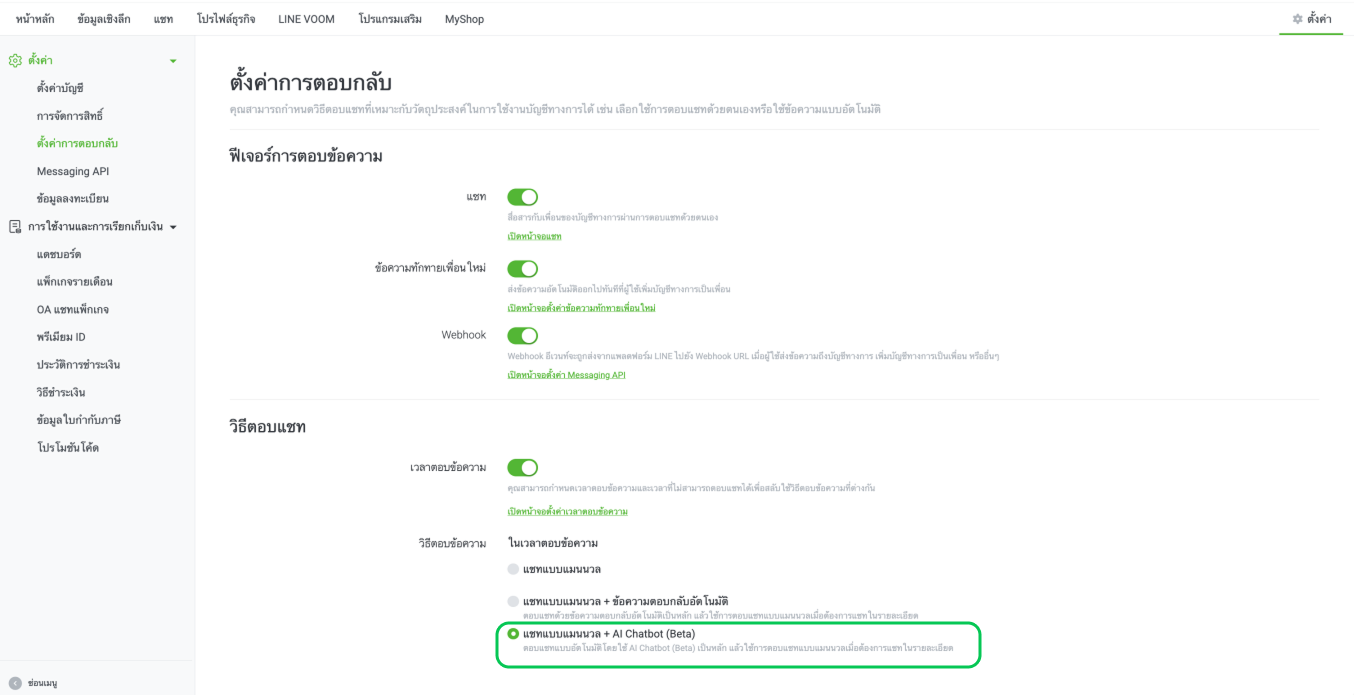The width and height of the screenshot is (1354, 695).
Task: Open the เปิดหน้าจอตั้งค่าเวลาตอบข้อความ link
Action: 567,511
